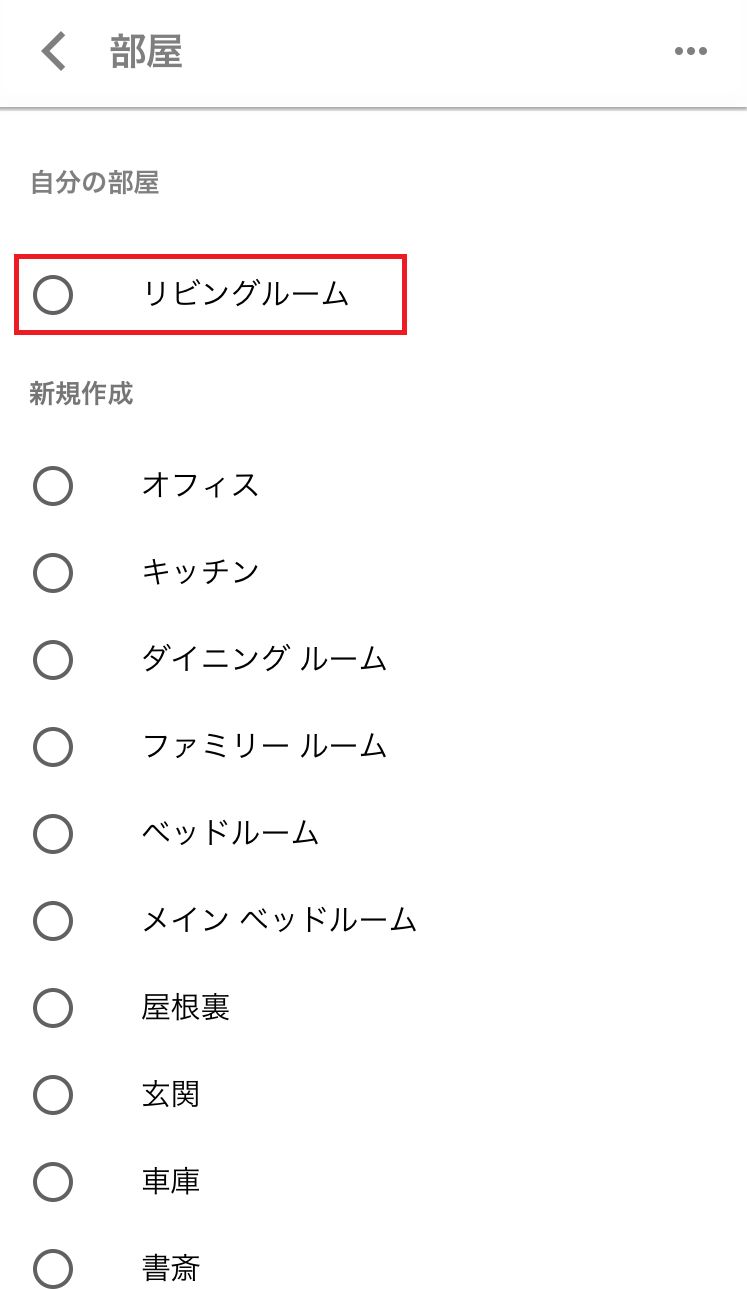
Task: Select the 車庫 radio button
Action: [53, 1182]
